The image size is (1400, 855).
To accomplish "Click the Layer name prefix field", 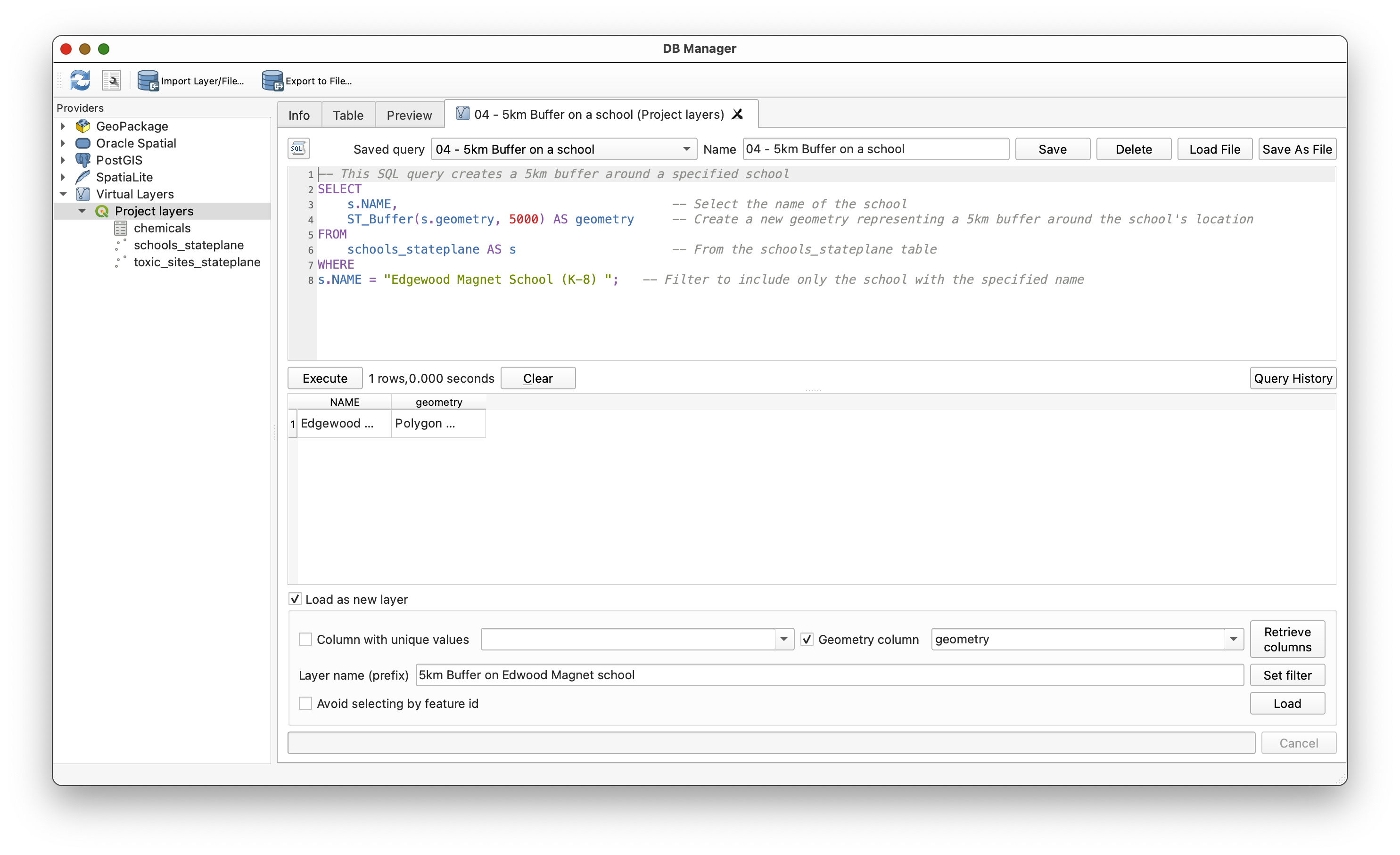I will click(829, 675).
